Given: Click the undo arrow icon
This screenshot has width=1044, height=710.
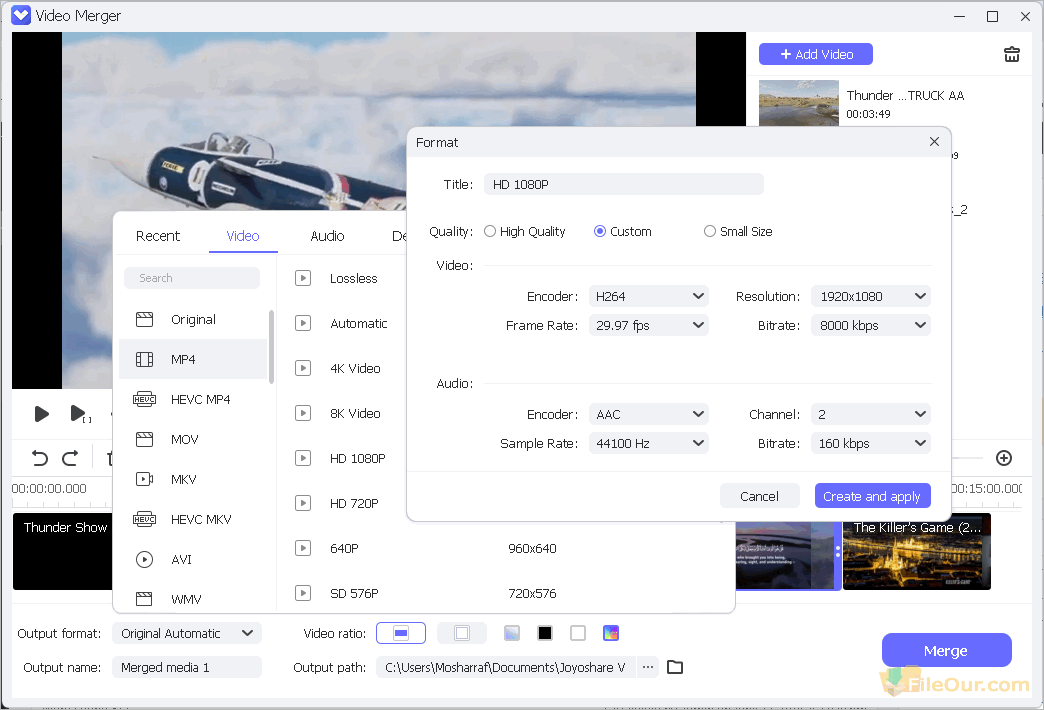Looking at the screenshot, I should point(40,458).
